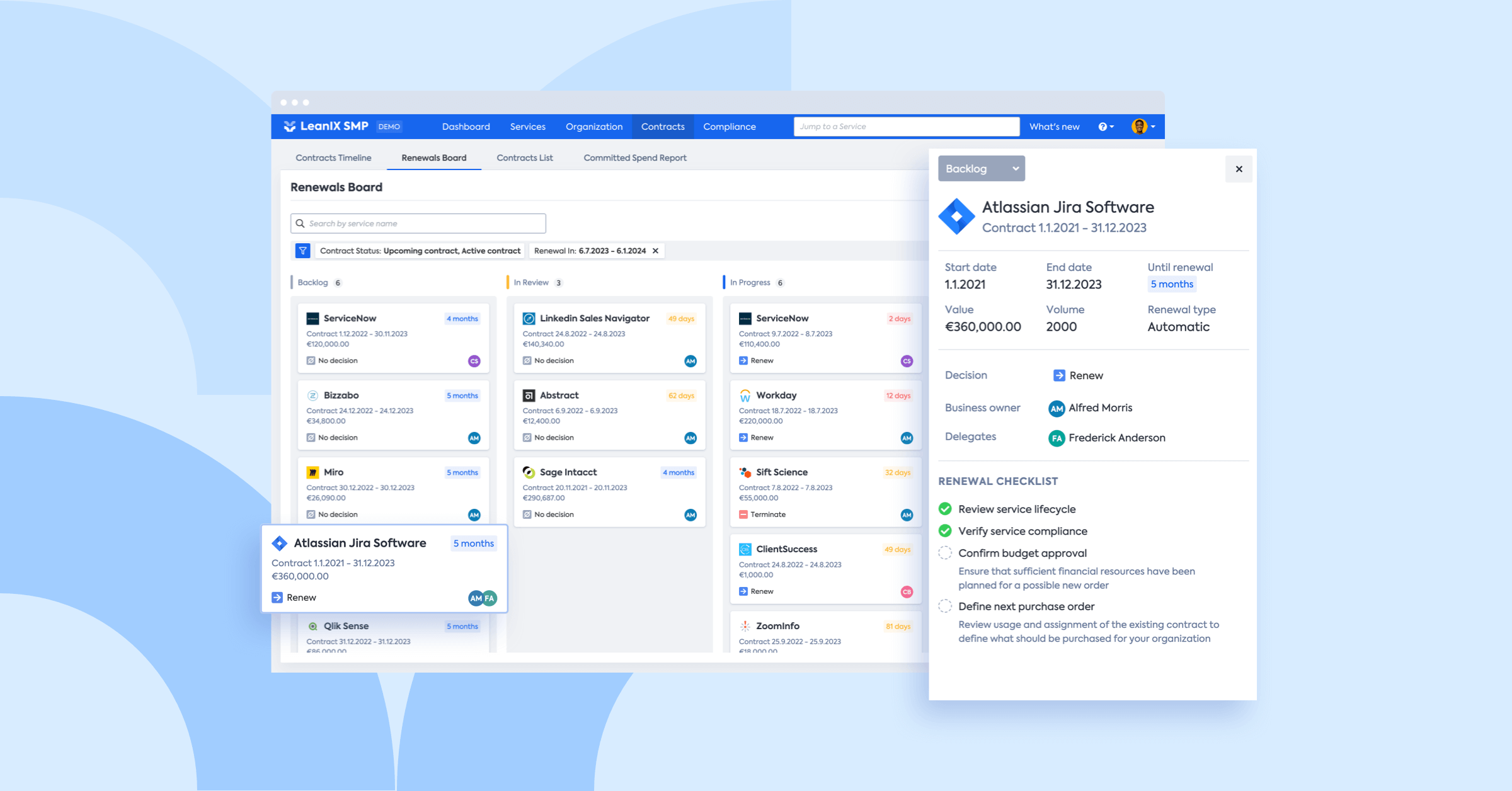This screenshot has height=791, width=1512.
Task: Check Define next purchase order
Action: pos(945,606)
